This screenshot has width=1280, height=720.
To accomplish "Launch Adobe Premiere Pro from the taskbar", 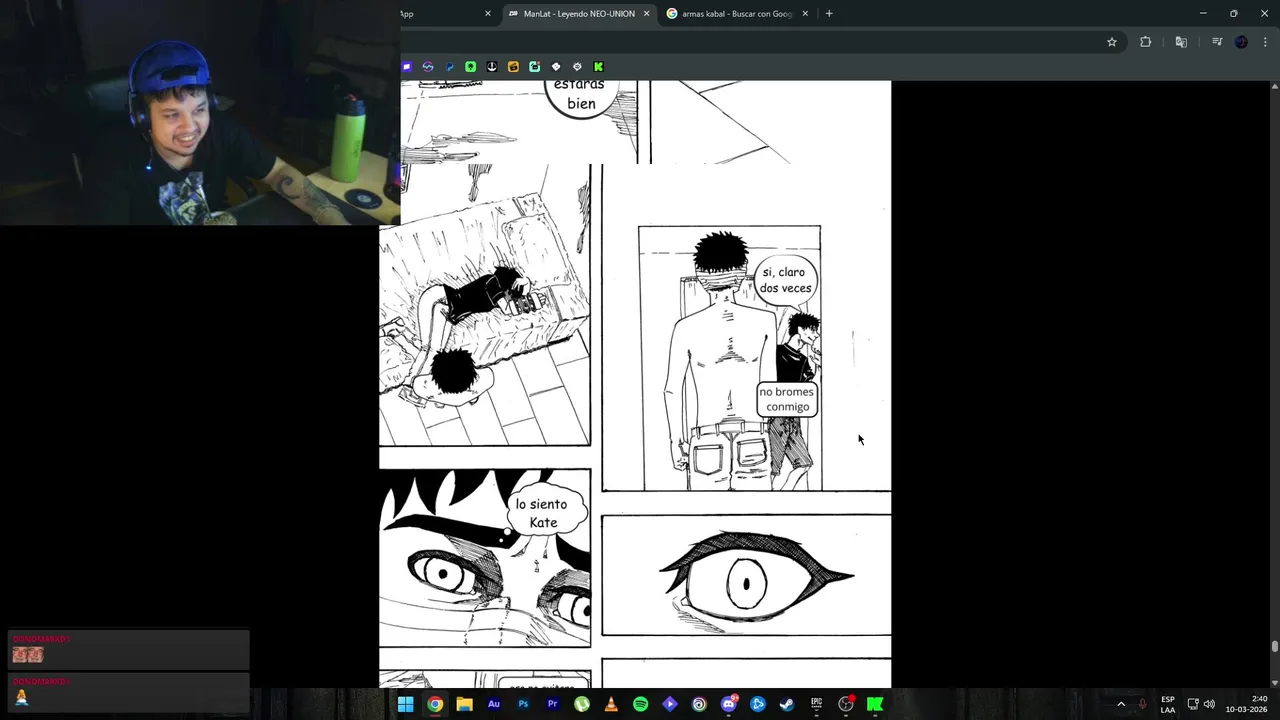I will (552, 704).
